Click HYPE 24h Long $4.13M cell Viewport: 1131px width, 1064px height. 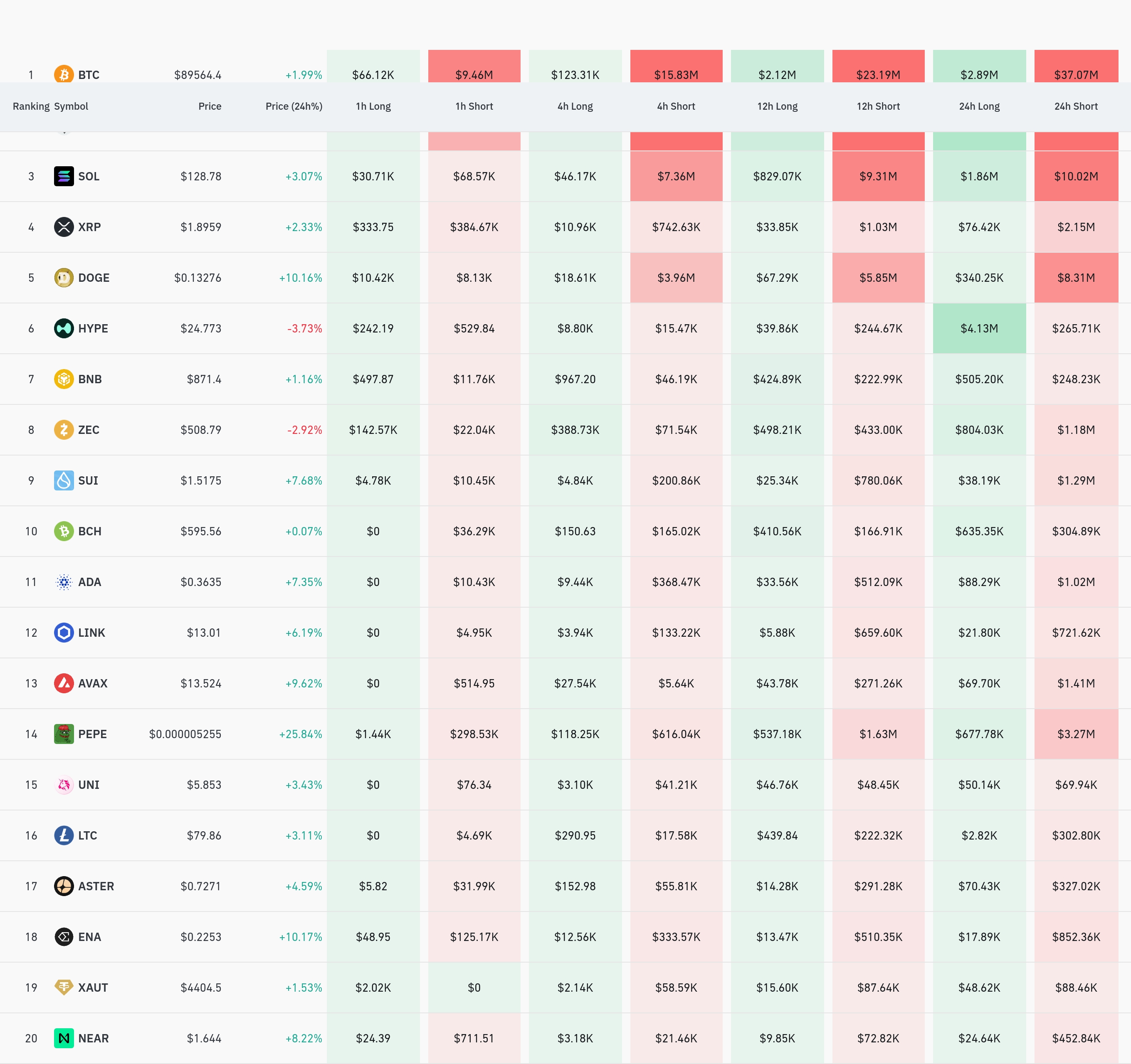(979, 329)
